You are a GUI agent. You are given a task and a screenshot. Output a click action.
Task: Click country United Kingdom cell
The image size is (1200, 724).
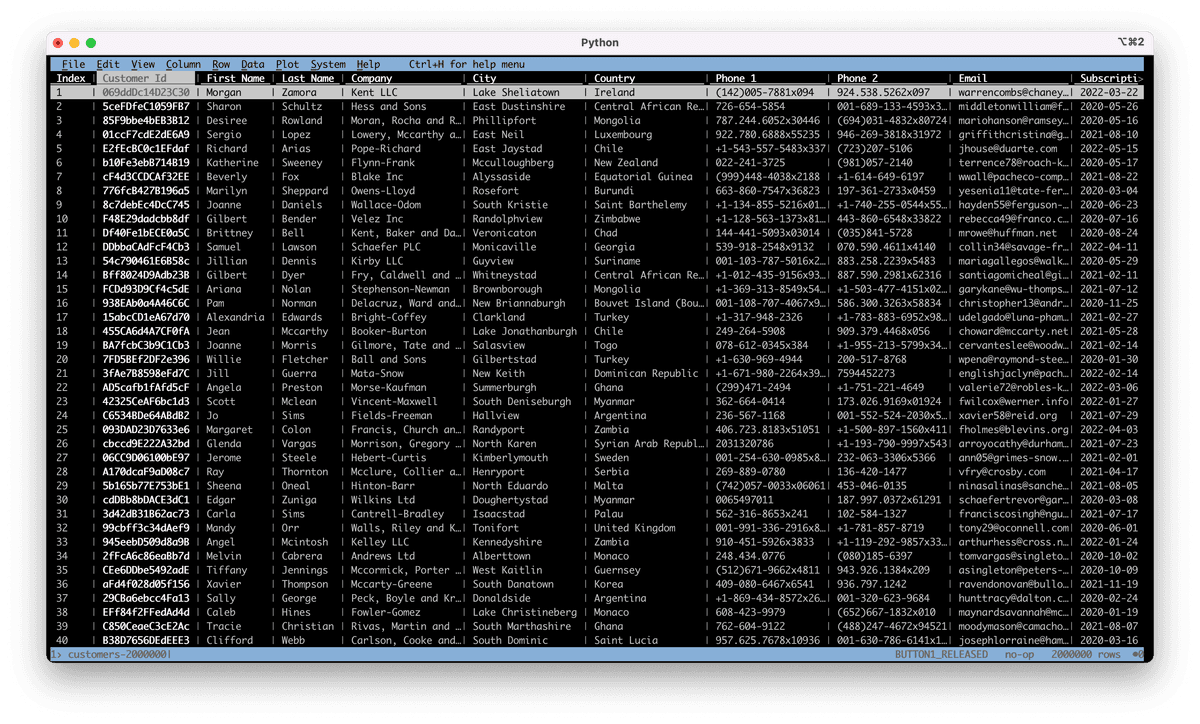point(635,528)
